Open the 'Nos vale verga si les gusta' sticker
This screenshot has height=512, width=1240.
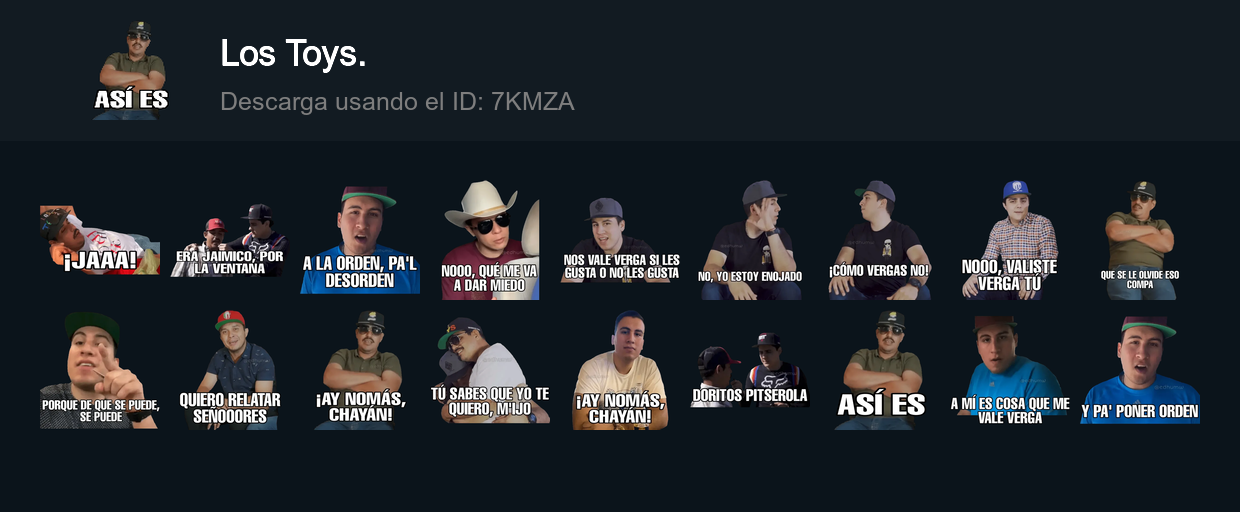click(620, 240)
